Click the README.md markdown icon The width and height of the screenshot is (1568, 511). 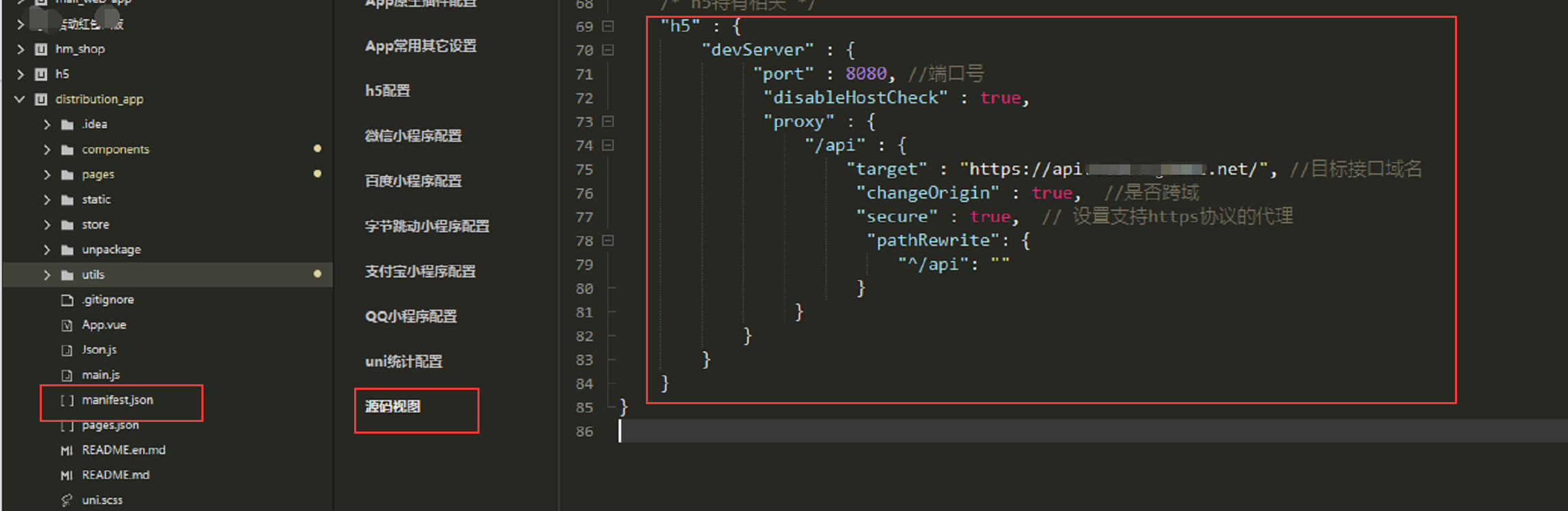pyautogui.click(x=67, y=475)
